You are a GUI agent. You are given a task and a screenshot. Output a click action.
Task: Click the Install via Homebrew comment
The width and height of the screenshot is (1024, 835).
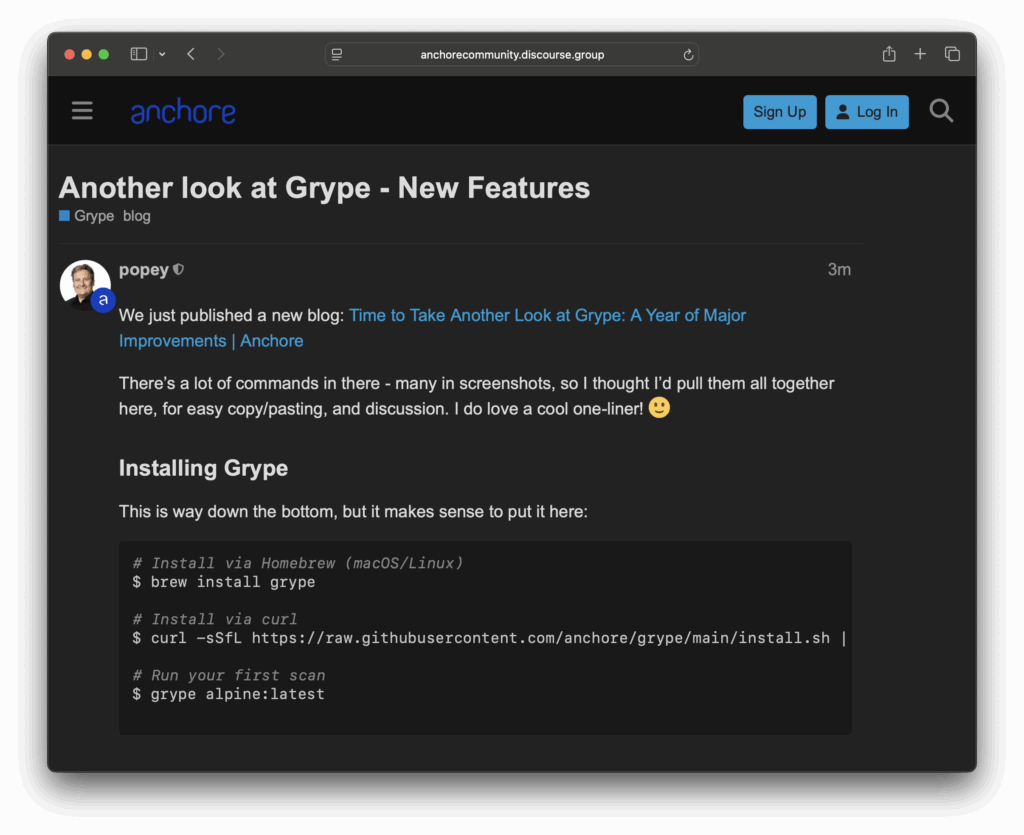(x=298, y=563)
